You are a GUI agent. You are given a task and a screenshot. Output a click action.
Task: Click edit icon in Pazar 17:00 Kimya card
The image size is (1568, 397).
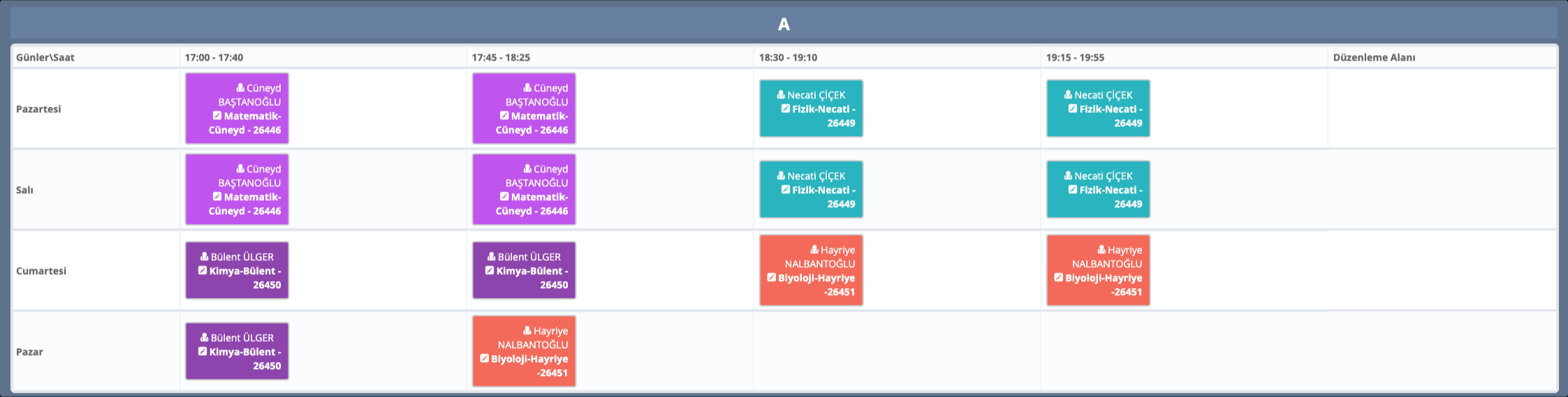tap(203, 352)
